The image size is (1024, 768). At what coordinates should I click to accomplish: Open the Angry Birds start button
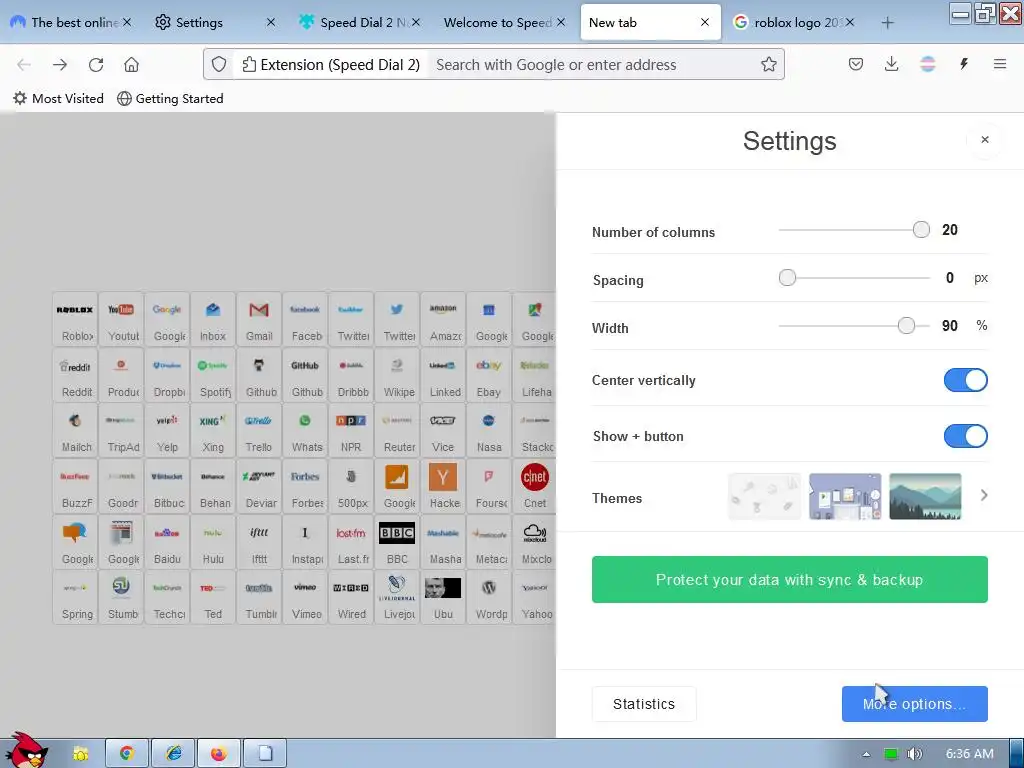click(x=25, y=751)
